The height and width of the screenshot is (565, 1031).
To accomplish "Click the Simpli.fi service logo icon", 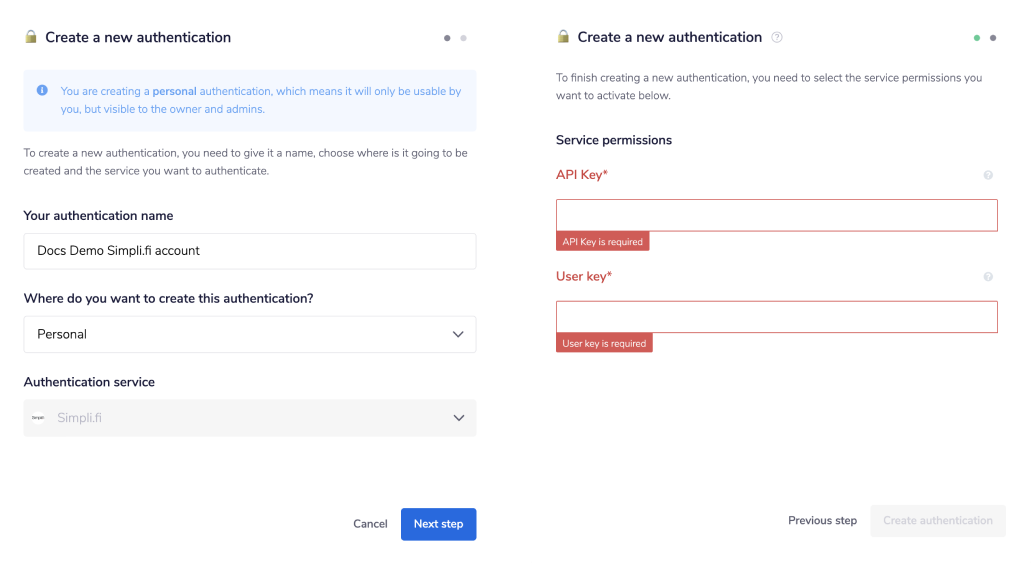I will pos(38,418).
